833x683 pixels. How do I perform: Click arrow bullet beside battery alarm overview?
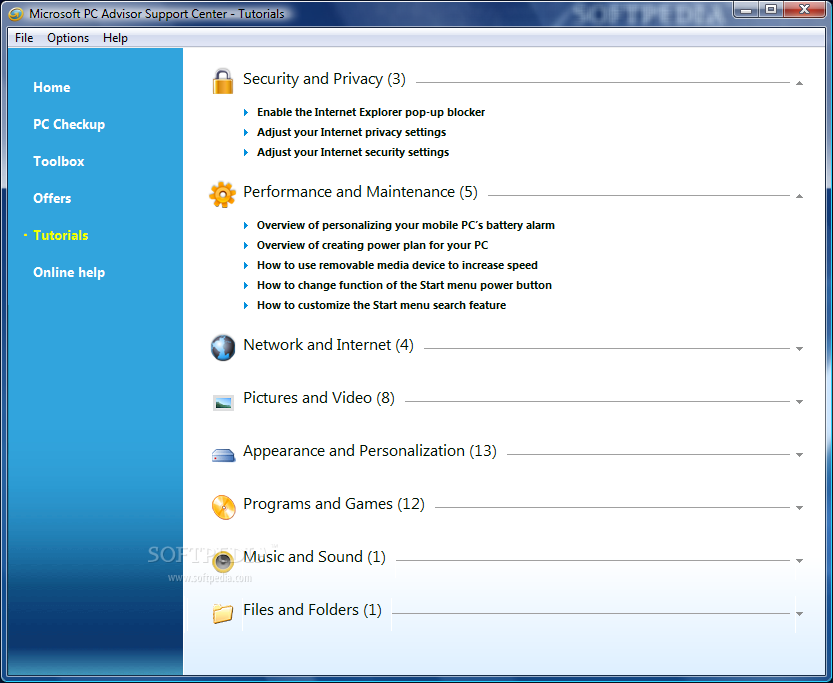246,226
